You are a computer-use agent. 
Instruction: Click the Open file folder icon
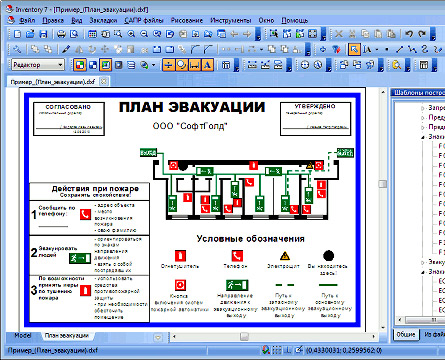[x=30, y=34]
